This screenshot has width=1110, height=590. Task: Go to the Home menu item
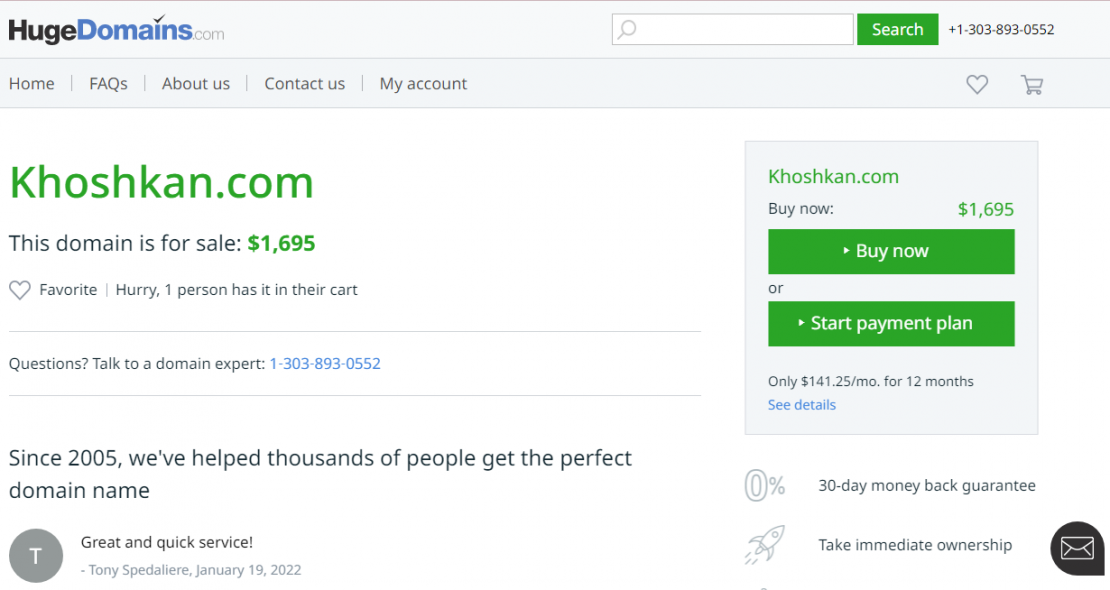[x=32, y=84]
